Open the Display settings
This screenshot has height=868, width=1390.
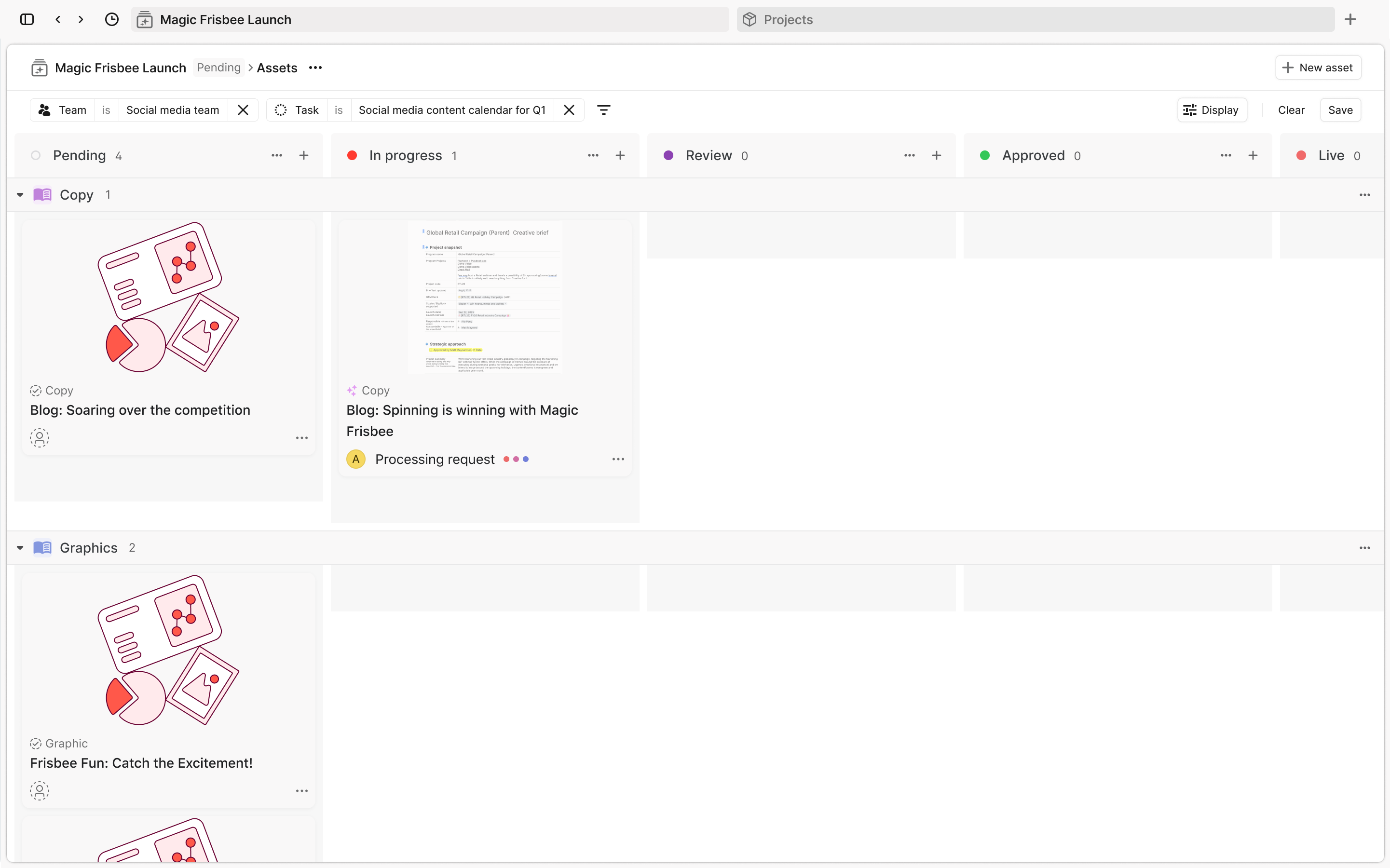[1212, 109]
